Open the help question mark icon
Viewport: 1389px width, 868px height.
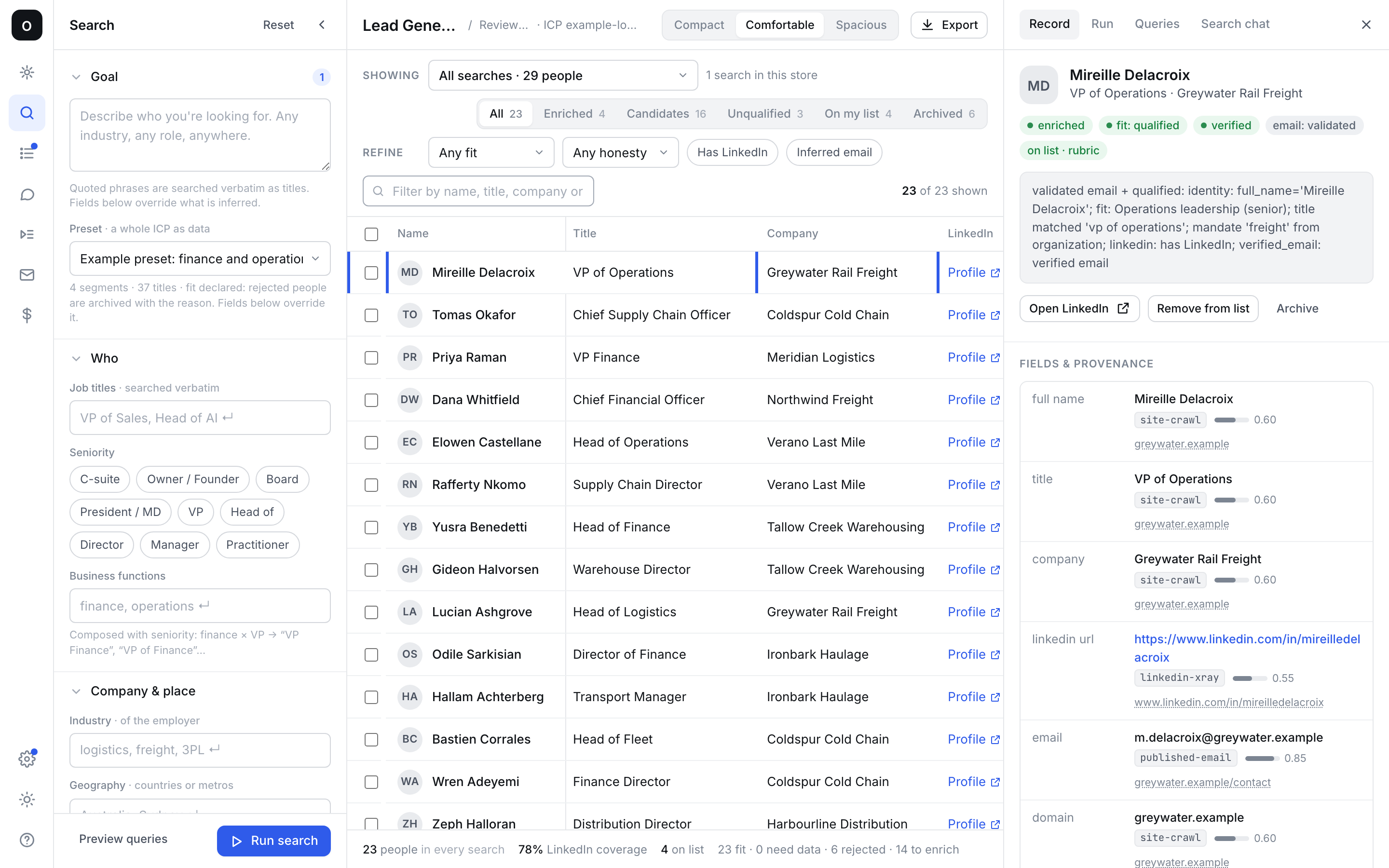point(27,840)
